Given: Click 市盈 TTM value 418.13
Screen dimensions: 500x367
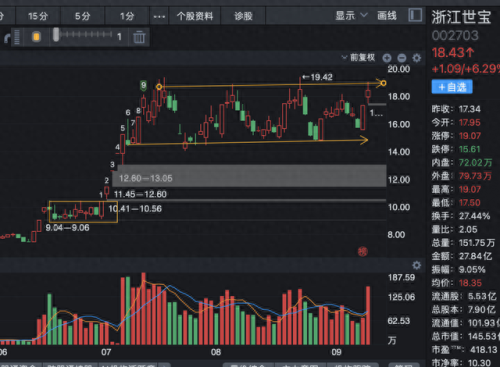Looking at the screenshot, I should click(x=484, y=350).
